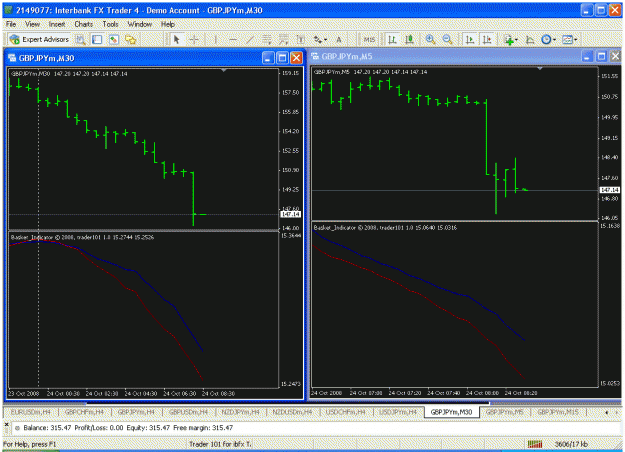Open the Window menu
625x452 pixels.
point(140,24)
